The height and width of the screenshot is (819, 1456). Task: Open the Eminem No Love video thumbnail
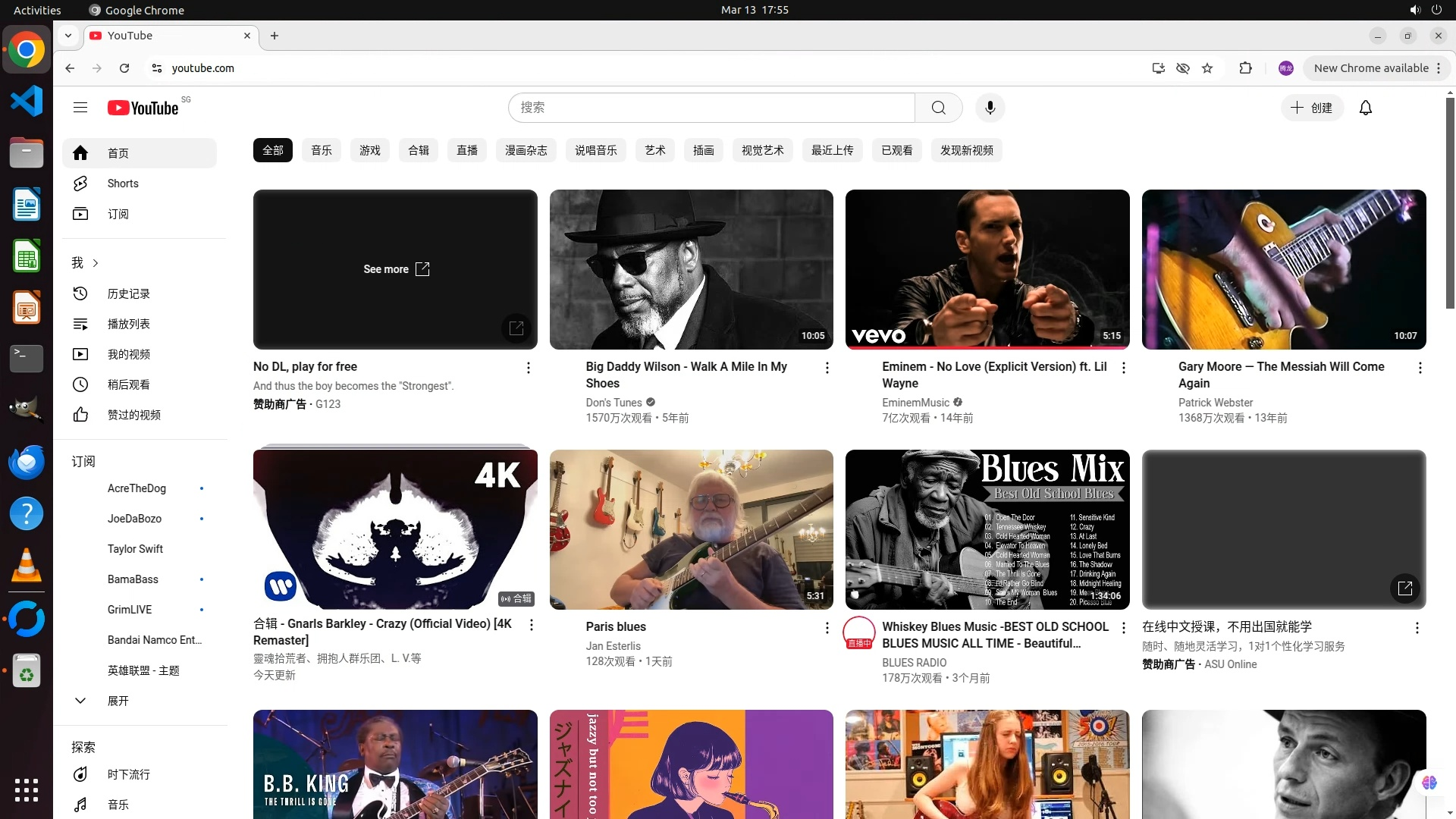[x=987, y=269]
